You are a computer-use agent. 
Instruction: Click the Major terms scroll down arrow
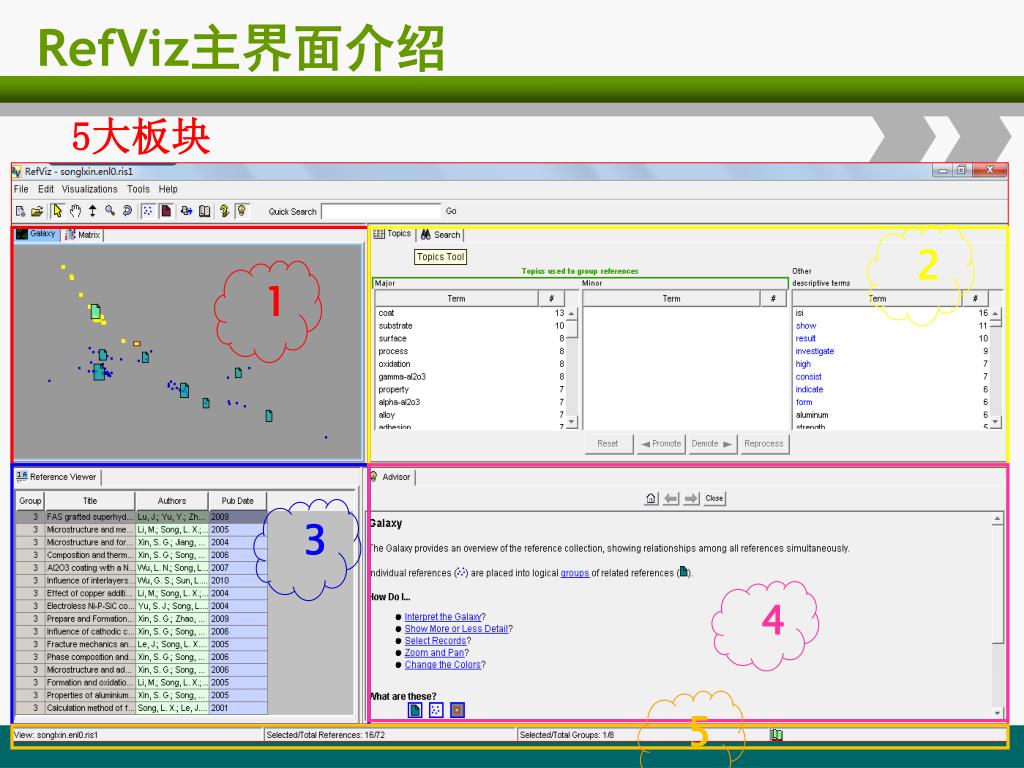(x=571, y=423)
